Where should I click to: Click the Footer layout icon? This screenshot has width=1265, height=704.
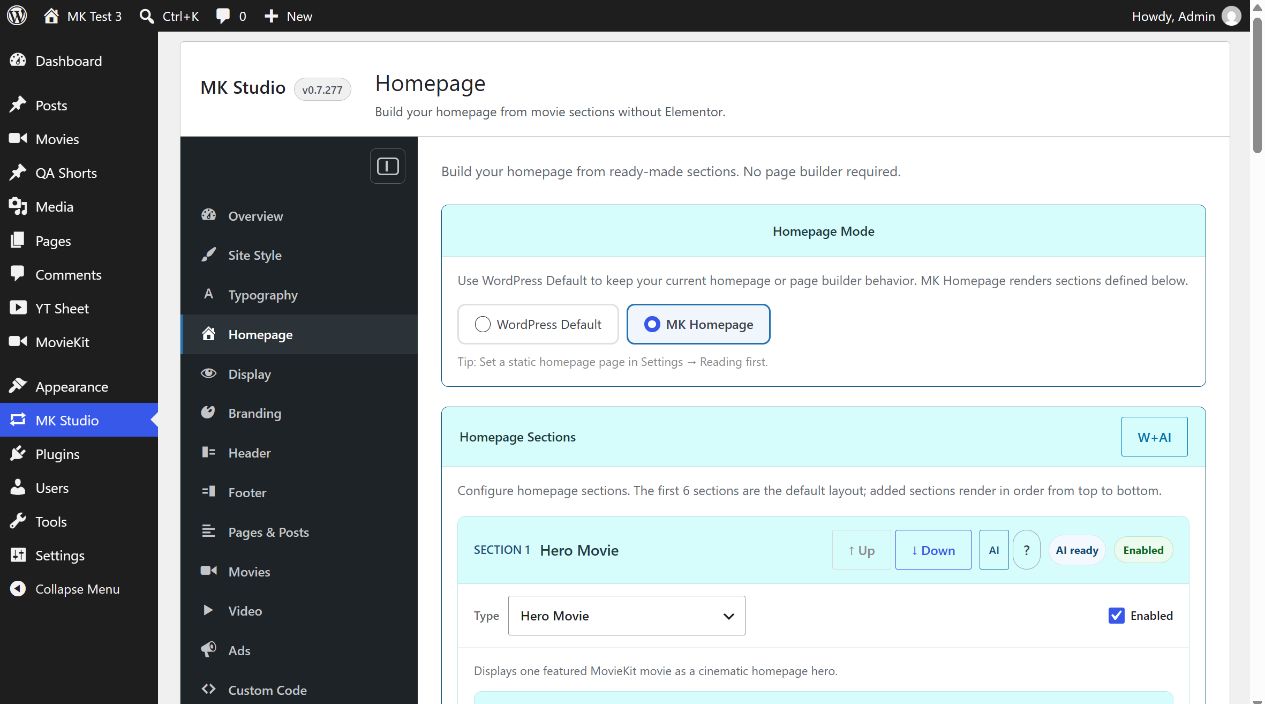tap(209, 492)
